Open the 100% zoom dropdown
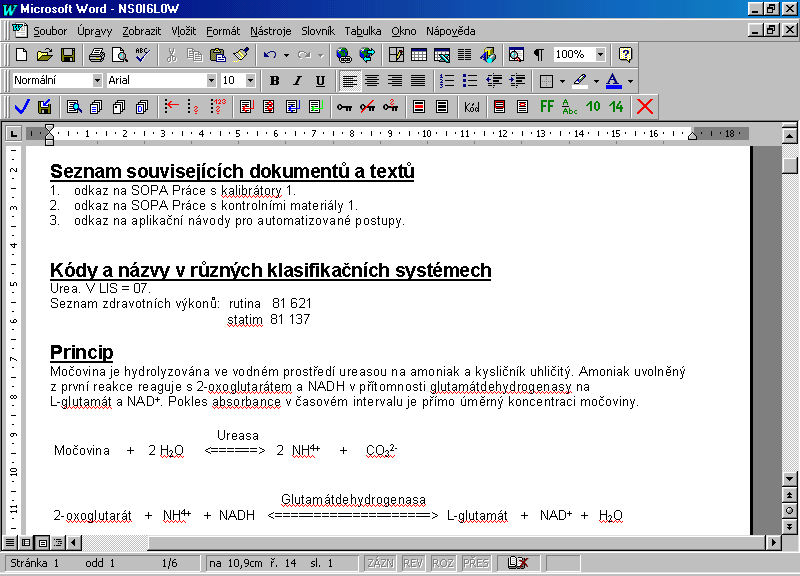Image resolution: width=800 pixels, height=576 pixels. click(600, 55)
